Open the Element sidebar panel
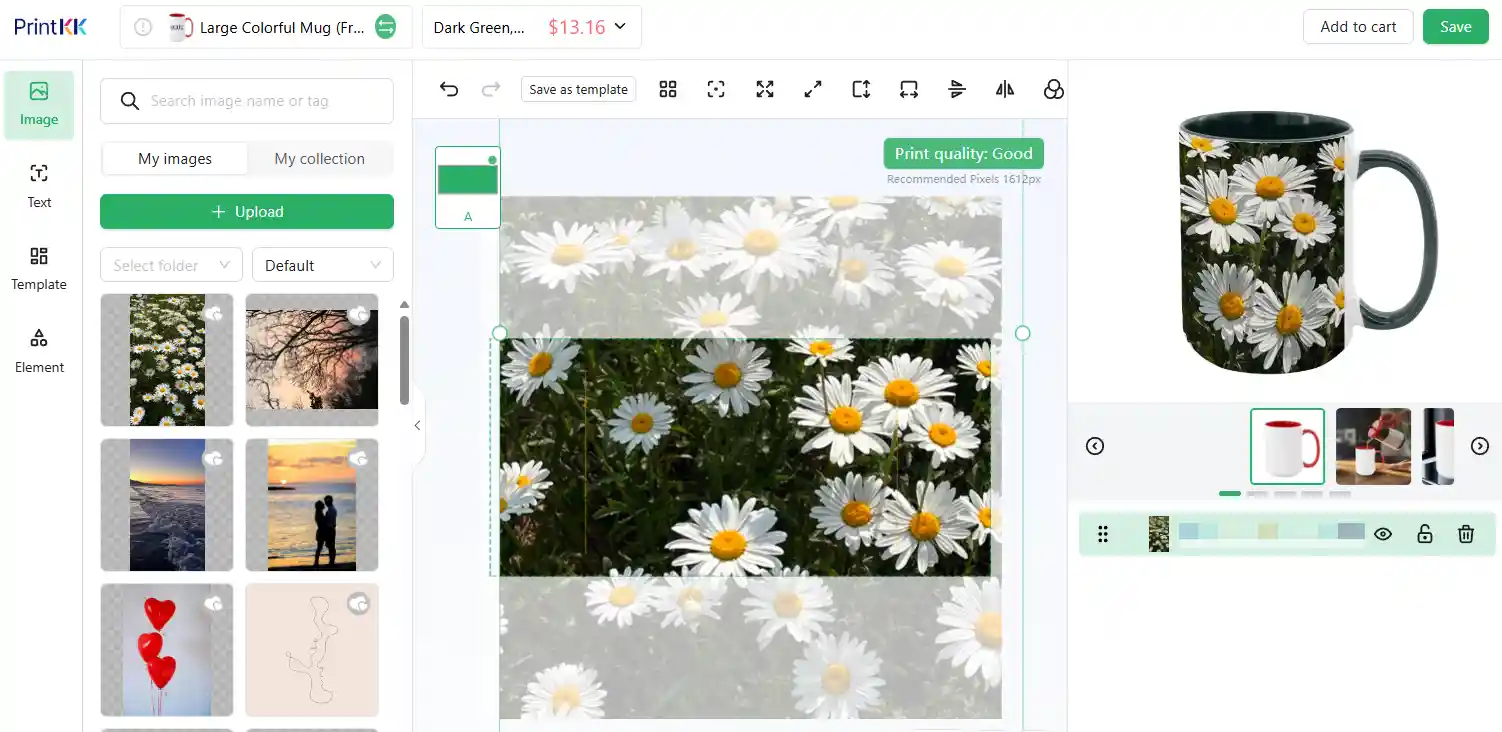This screenshot has height=732, width=1502. (x=39, y=351)
